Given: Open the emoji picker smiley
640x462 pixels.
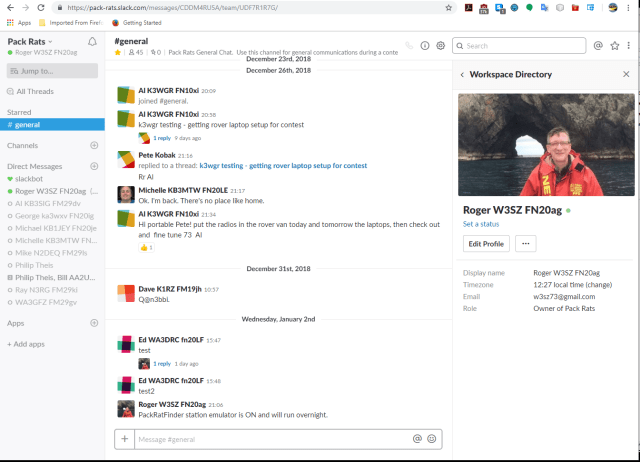Looking at the screenshot, I should click(432, 439).
